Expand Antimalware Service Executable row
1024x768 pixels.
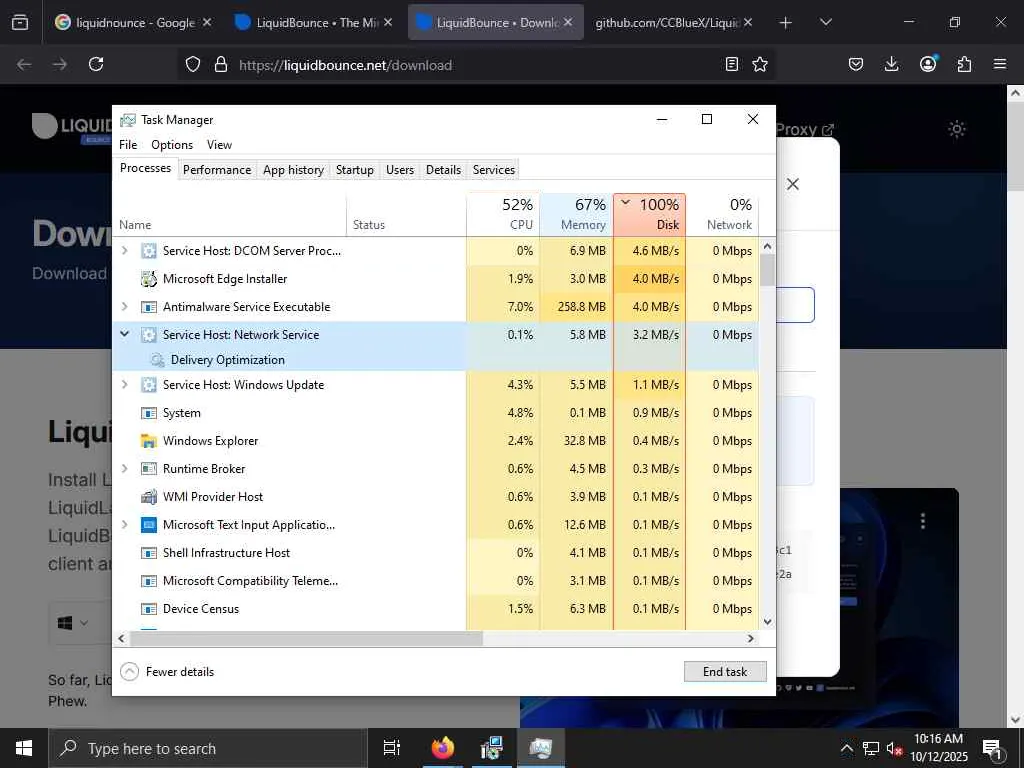click(124, 307)
